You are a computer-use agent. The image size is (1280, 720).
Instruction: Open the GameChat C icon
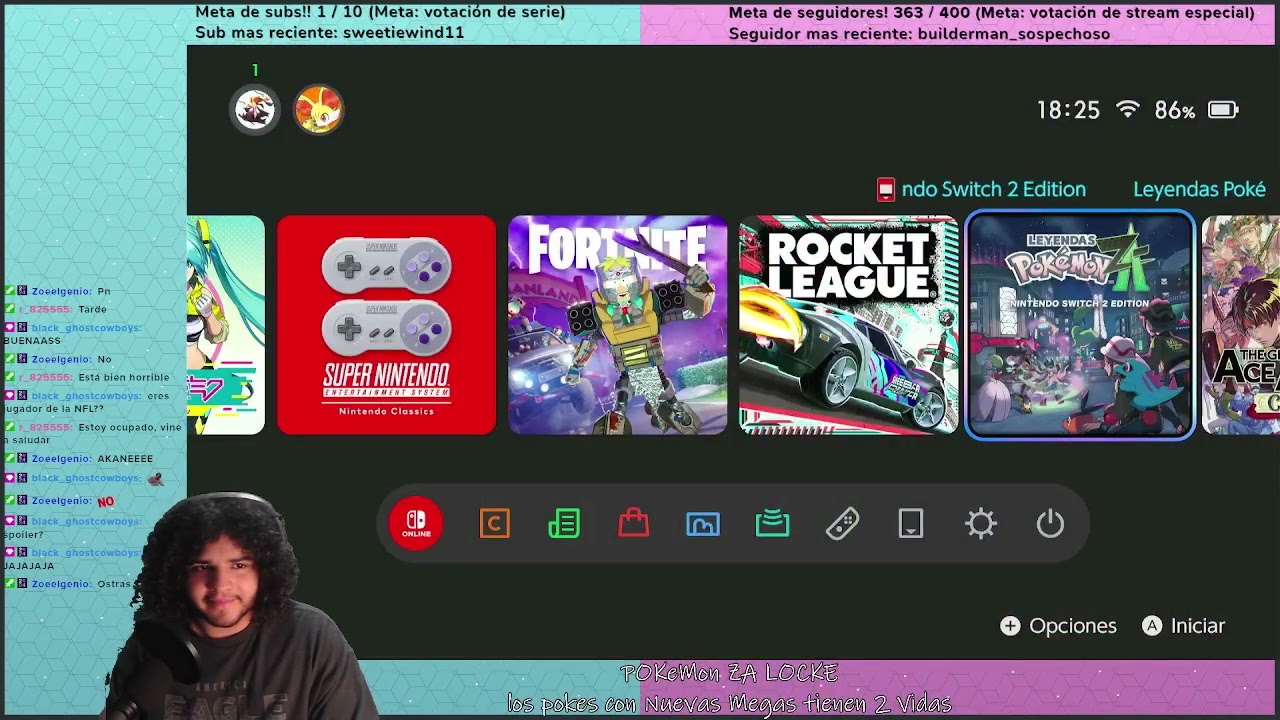495,523
